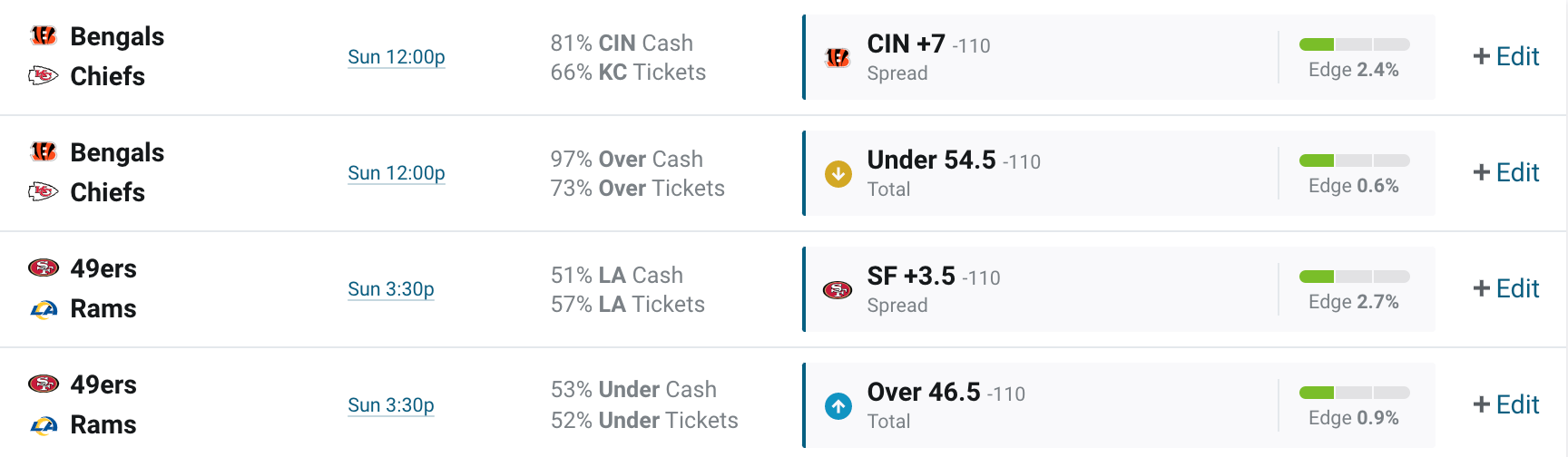This screenshot has height=457, width=1568.
Task: Open the Sun 3:30p link in the 49ers spread row
Action: (x=391, y=289)
